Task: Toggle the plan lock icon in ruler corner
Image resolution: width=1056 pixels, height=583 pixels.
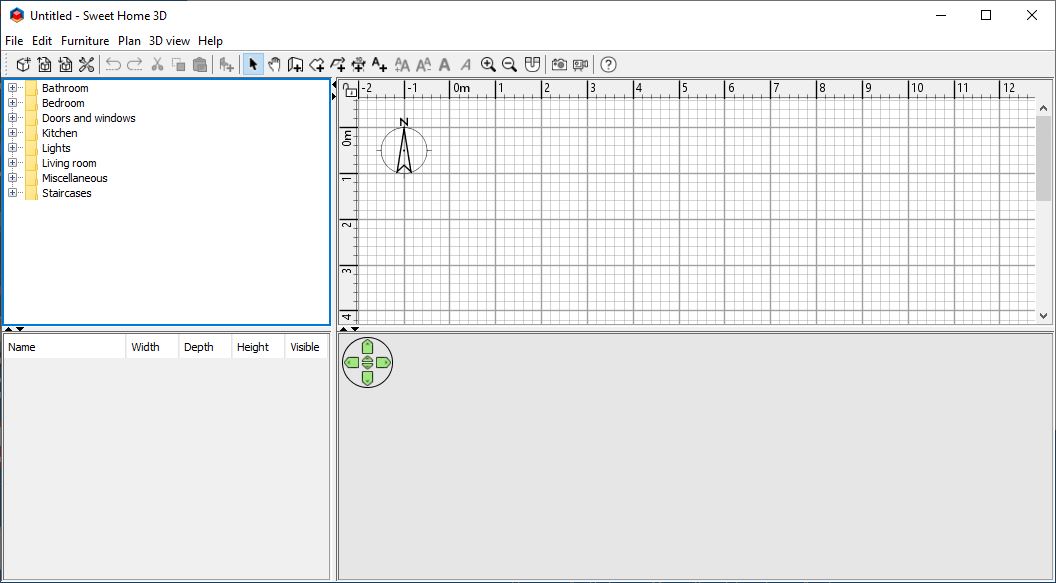Action: [x=350, y=90]
